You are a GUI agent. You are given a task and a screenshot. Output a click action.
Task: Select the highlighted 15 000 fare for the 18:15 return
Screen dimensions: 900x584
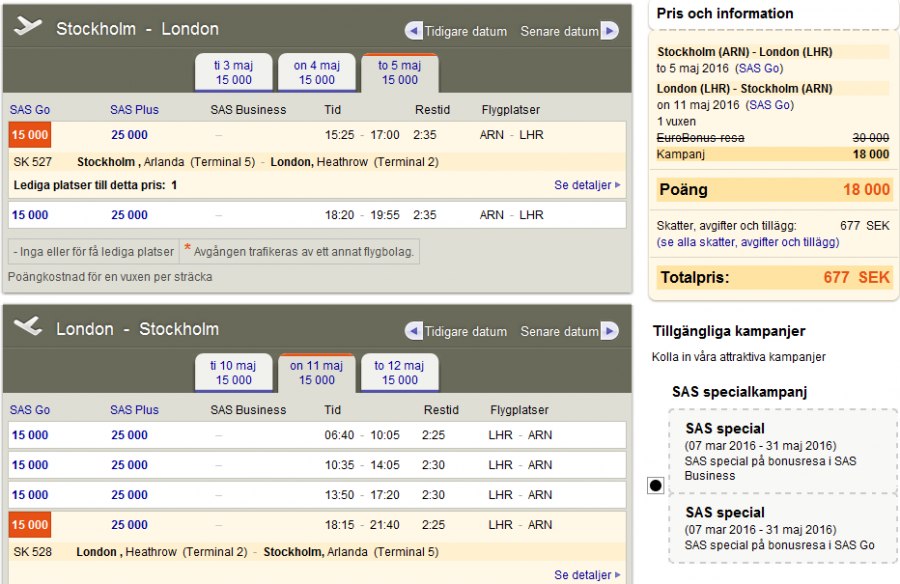(x=30, y=525)
